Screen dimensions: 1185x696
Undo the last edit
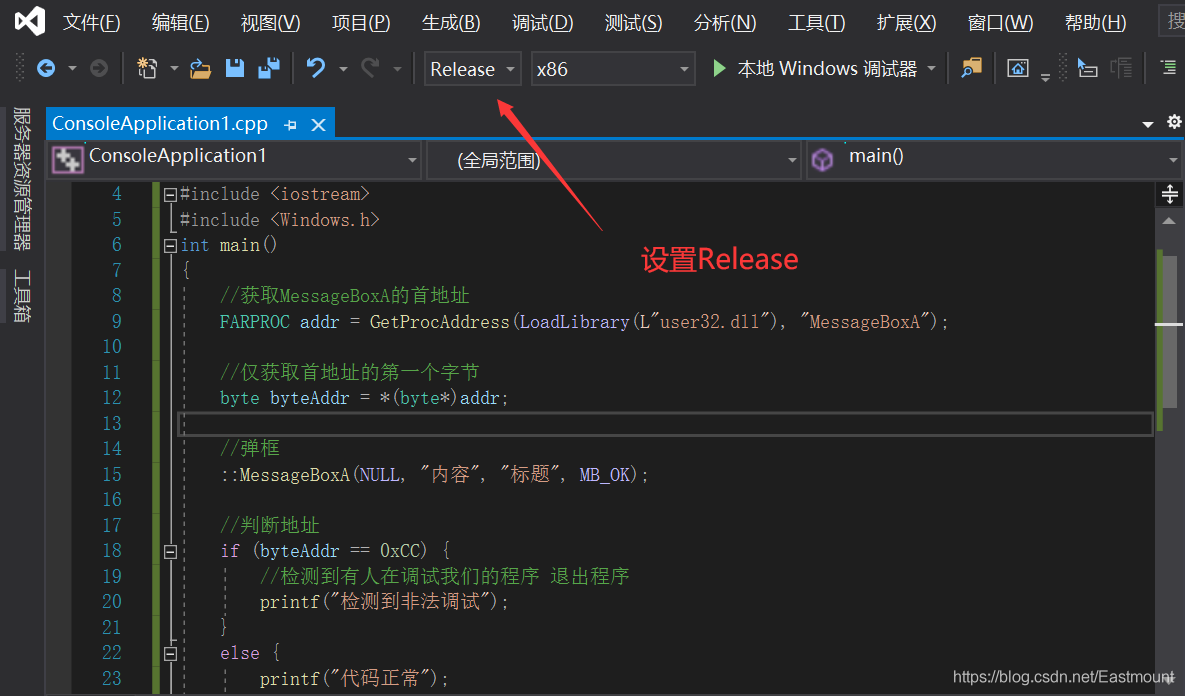(x=316, y=69)
